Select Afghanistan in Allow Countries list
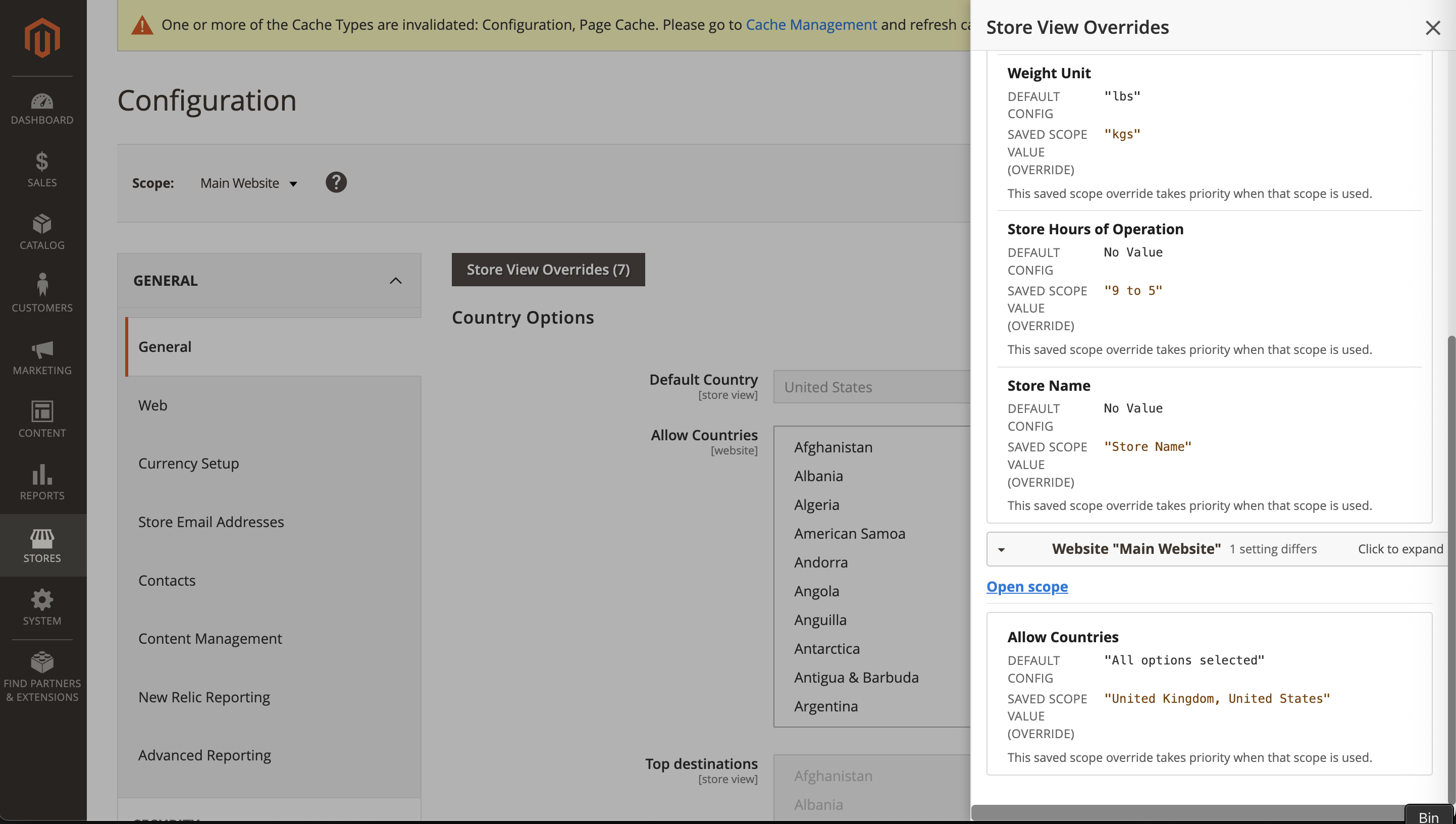Viewport: 1456px width, 824px height. point(871,447)
